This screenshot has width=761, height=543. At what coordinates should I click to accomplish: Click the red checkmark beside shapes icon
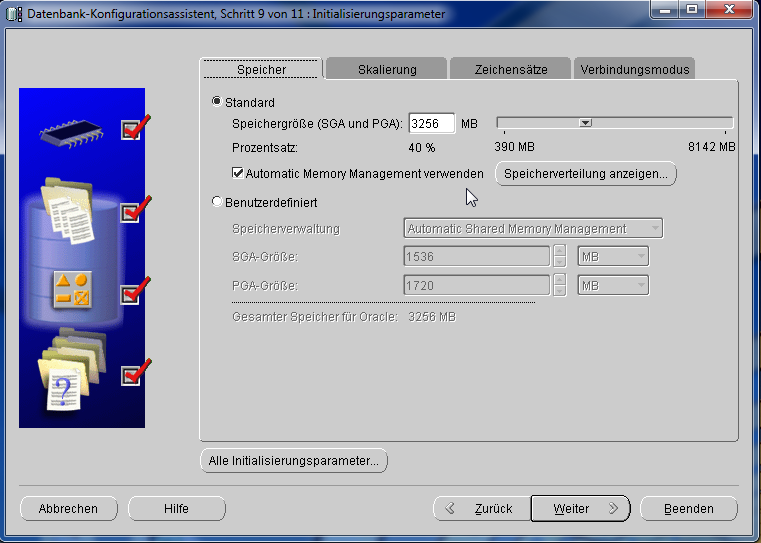click(134, 292)
